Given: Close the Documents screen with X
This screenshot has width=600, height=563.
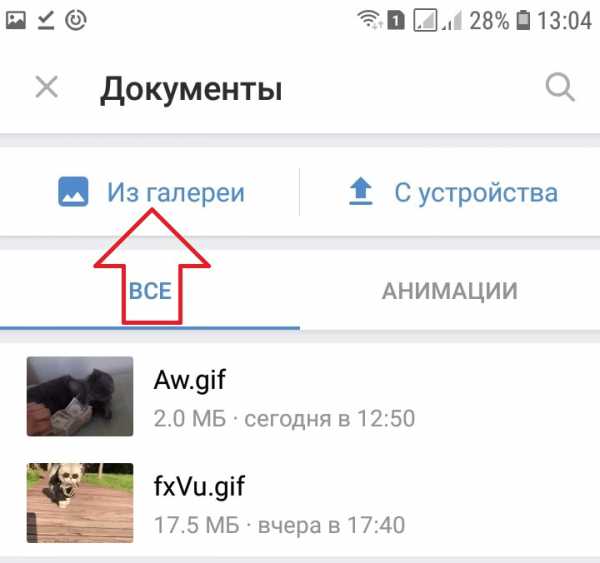Looking at the screenshot, I should (x=47, y=87).
